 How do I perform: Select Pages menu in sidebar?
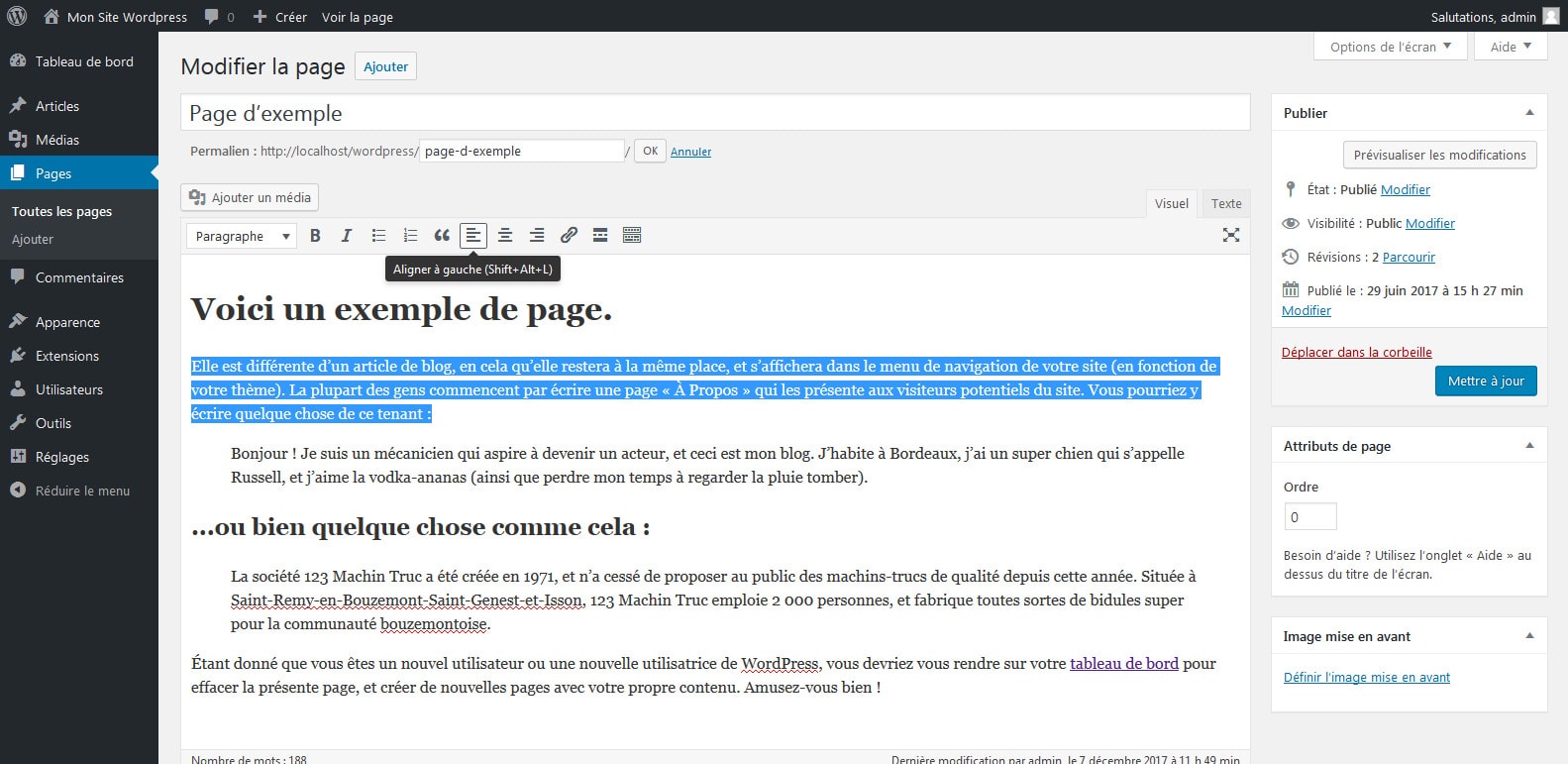79,173
